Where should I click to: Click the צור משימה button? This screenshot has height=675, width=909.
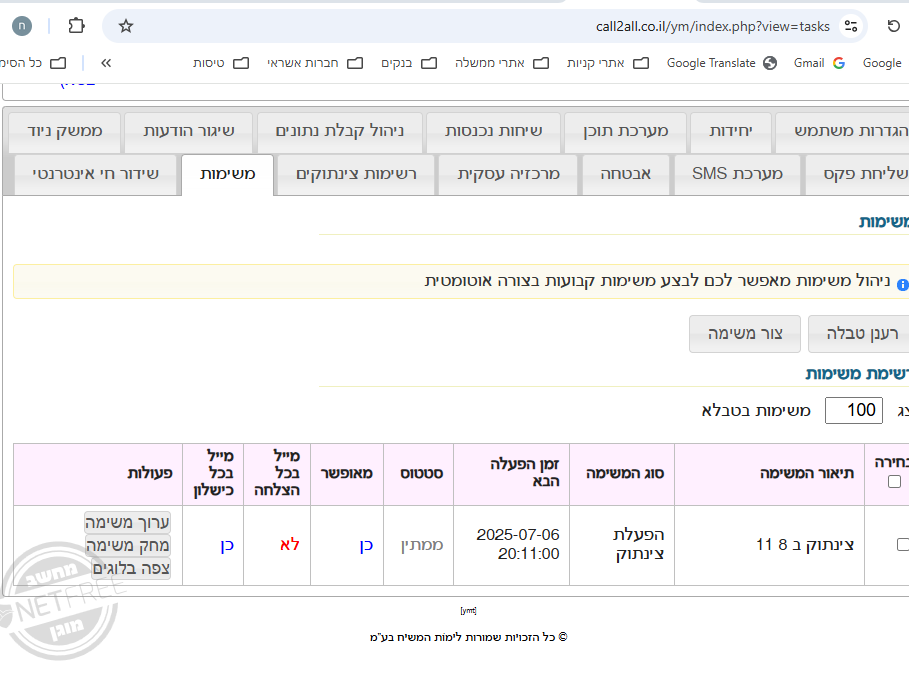[x=745, y=334]
